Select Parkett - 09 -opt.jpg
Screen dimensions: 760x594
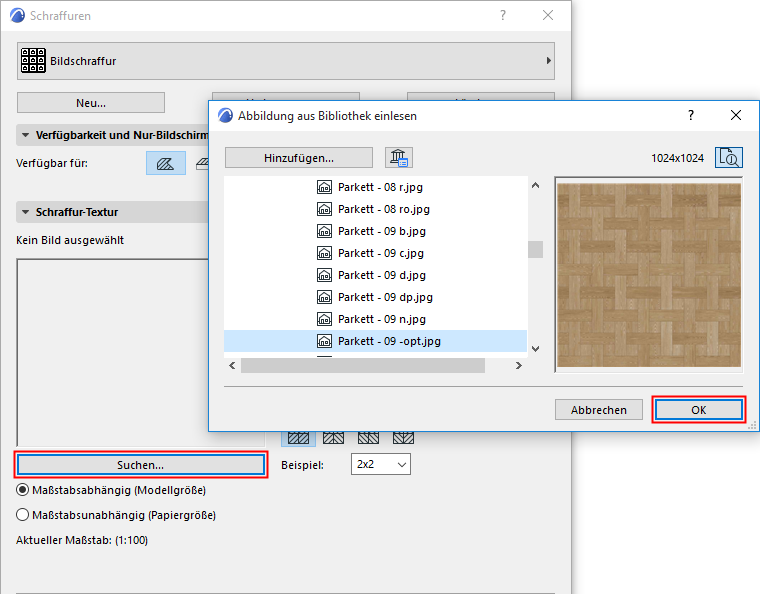pos(376,341)
